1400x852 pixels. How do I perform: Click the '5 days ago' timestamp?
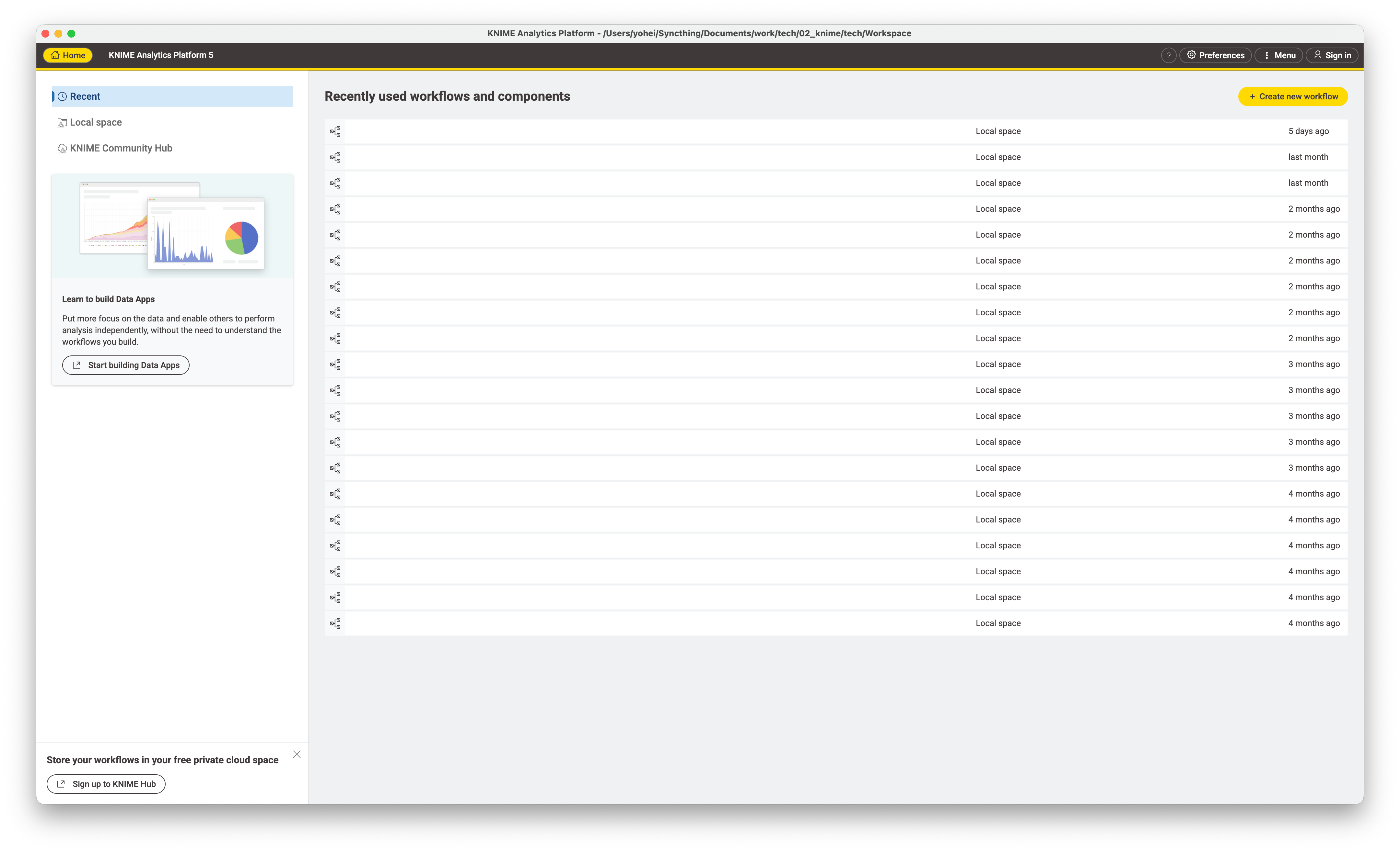tap(1308, 131)
